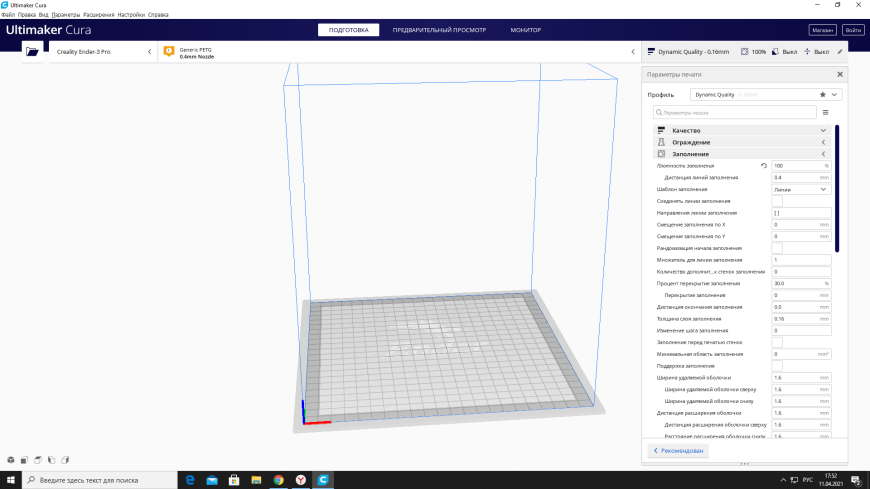
Task: Open the Расширения menu
Action: 99,14
